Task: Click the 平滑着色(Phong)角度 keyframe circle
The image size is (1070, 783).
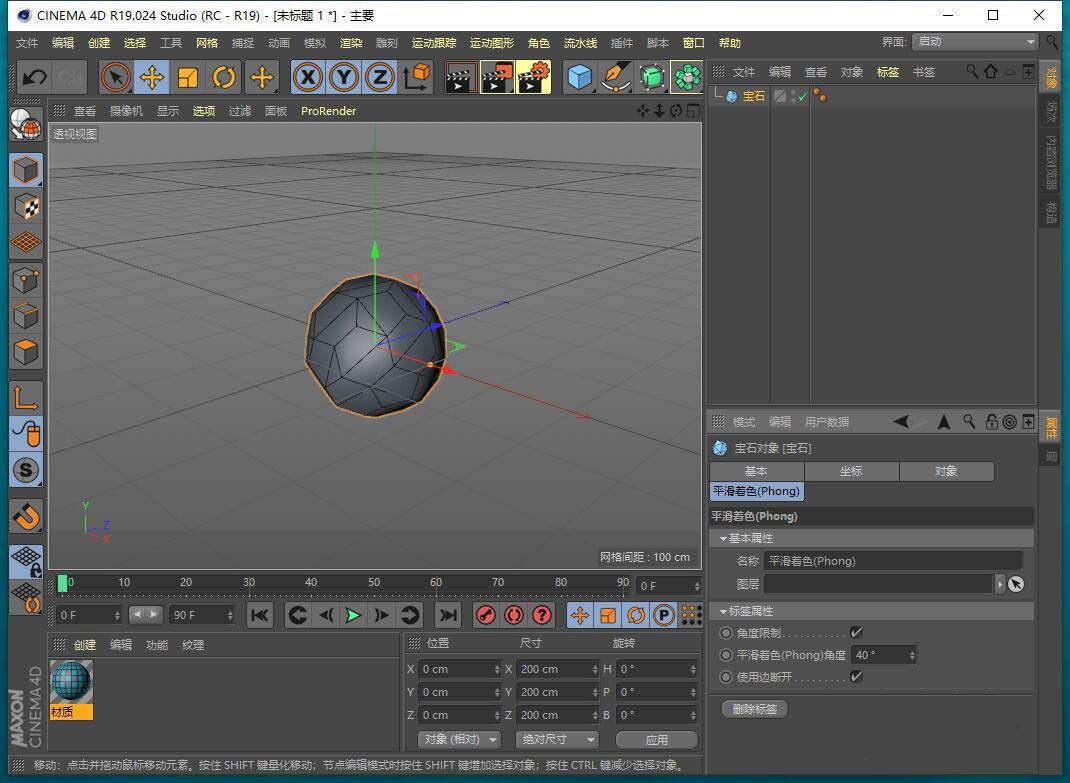Action: 726,655
